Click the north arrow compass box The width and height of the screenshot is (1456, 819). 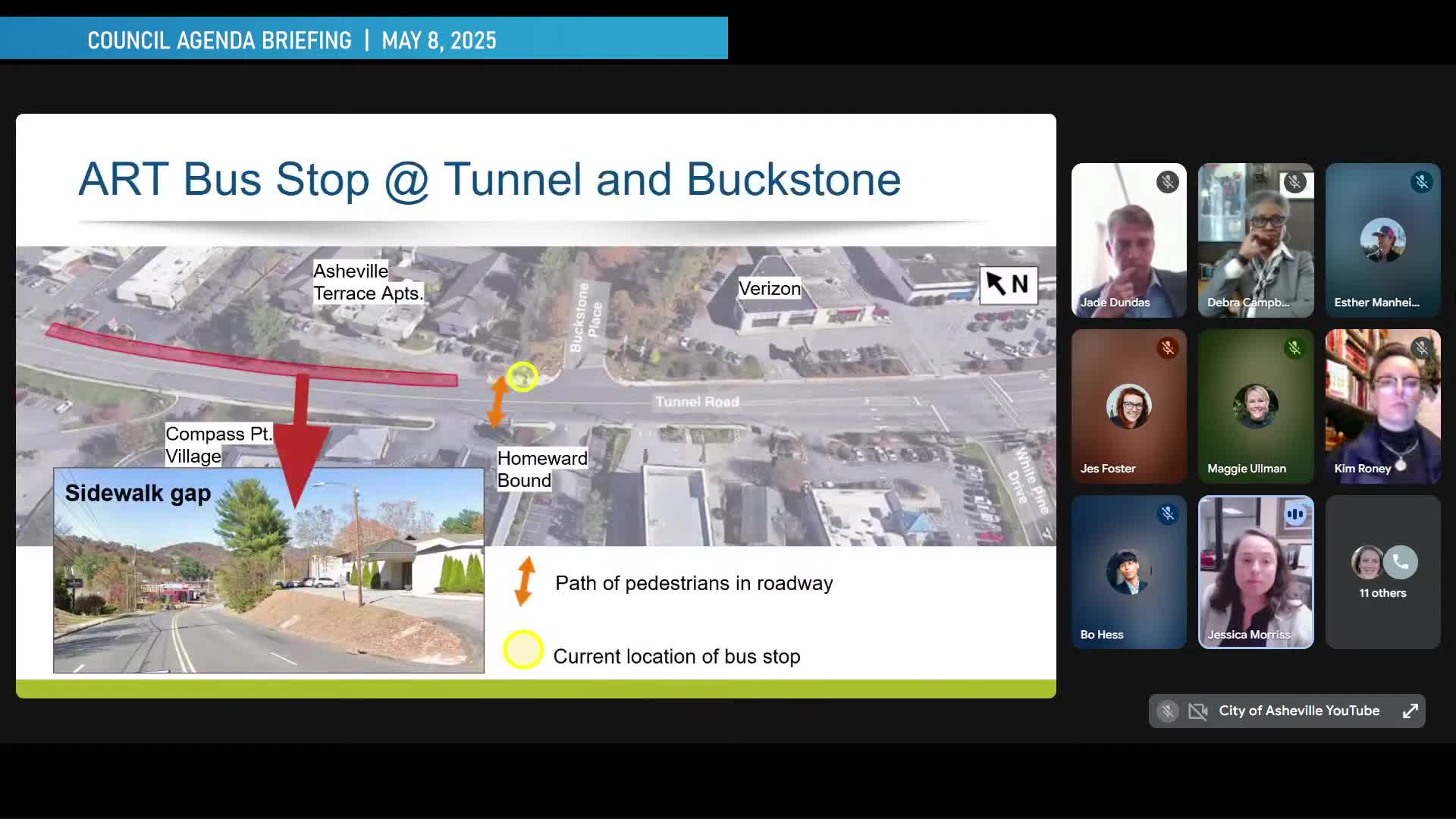coord(1008,285)
